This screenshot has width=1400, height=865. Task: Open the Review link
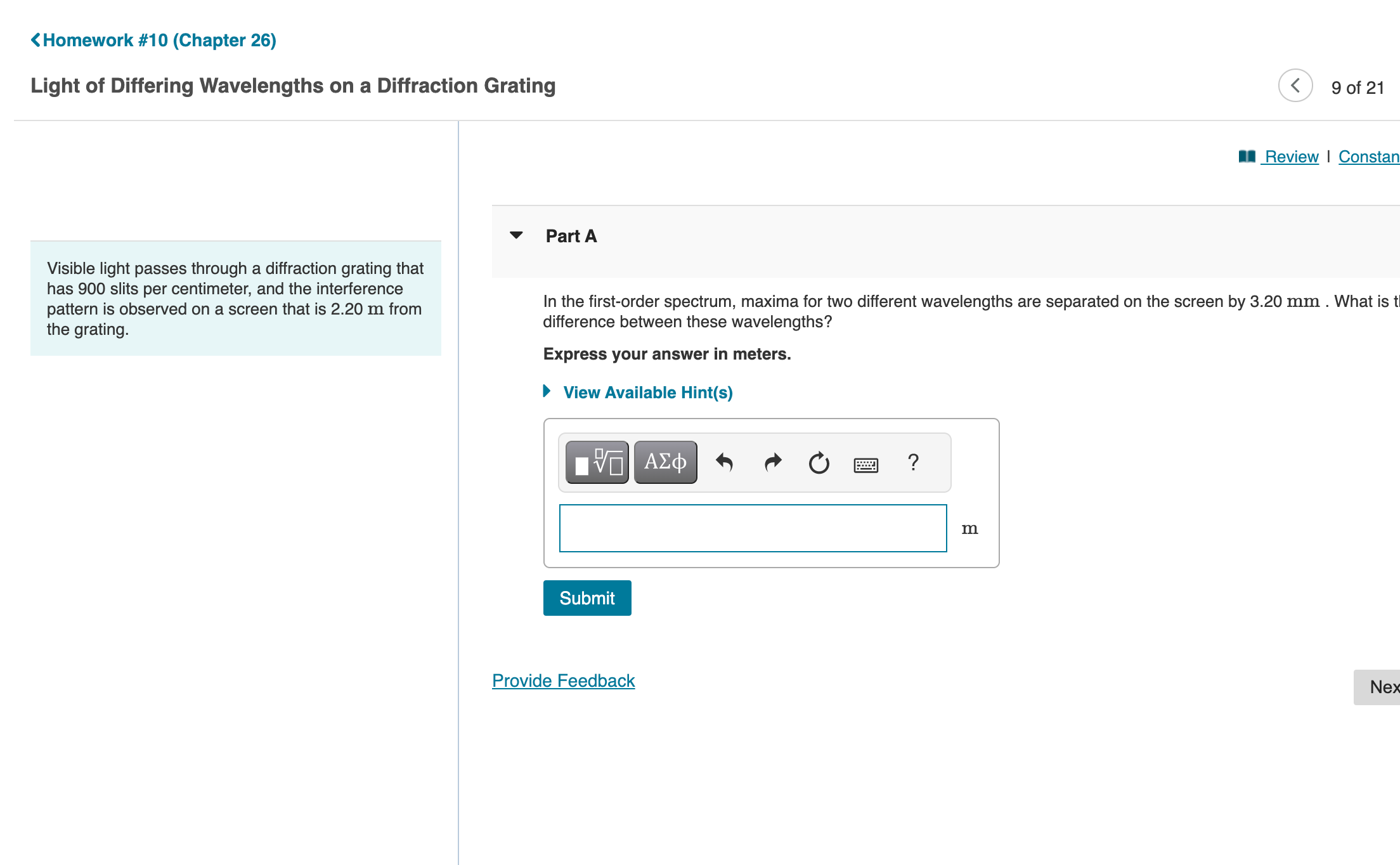coord(1291,157)
